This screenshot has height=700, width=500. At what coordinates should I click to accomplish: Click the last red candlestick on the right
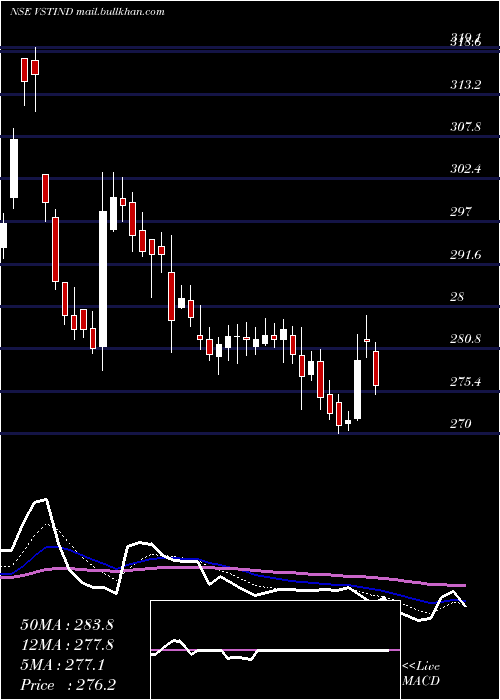pos(376,368)
